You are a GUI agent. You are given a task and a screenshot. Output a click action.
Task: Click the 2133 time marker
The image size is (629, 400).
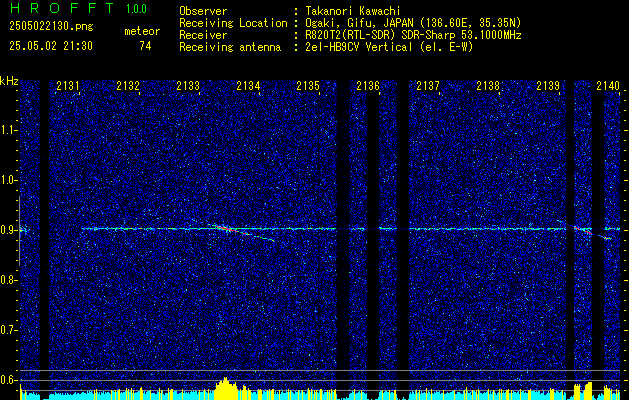pos(188,86)
